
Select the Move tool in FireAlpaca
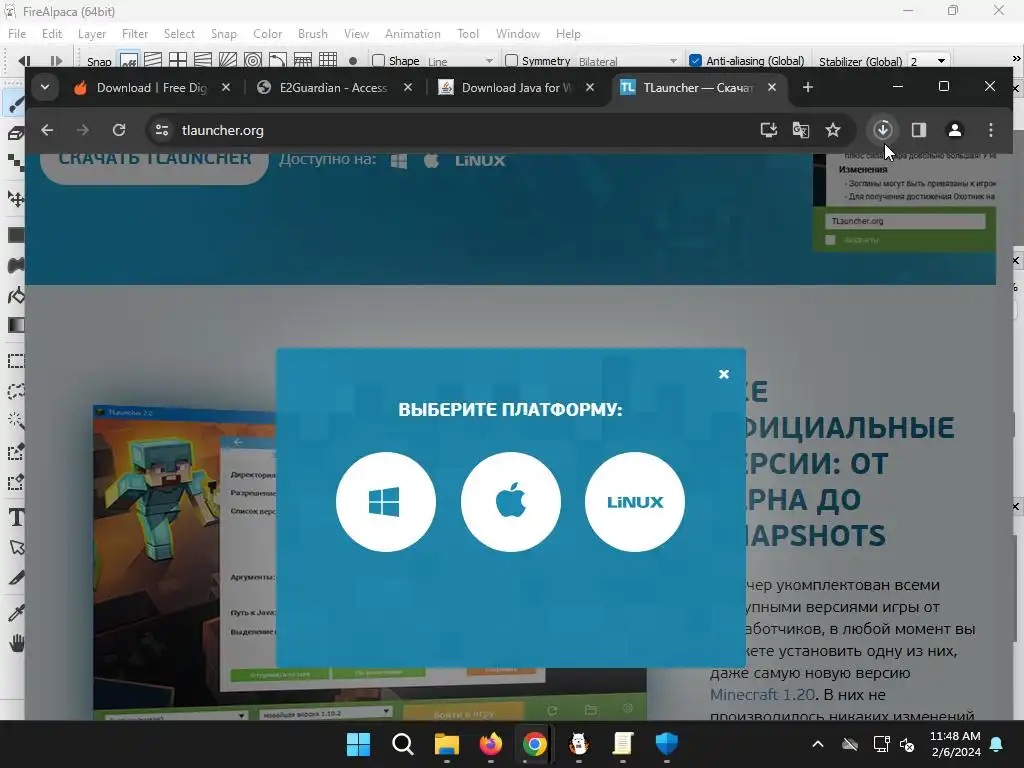14,199
